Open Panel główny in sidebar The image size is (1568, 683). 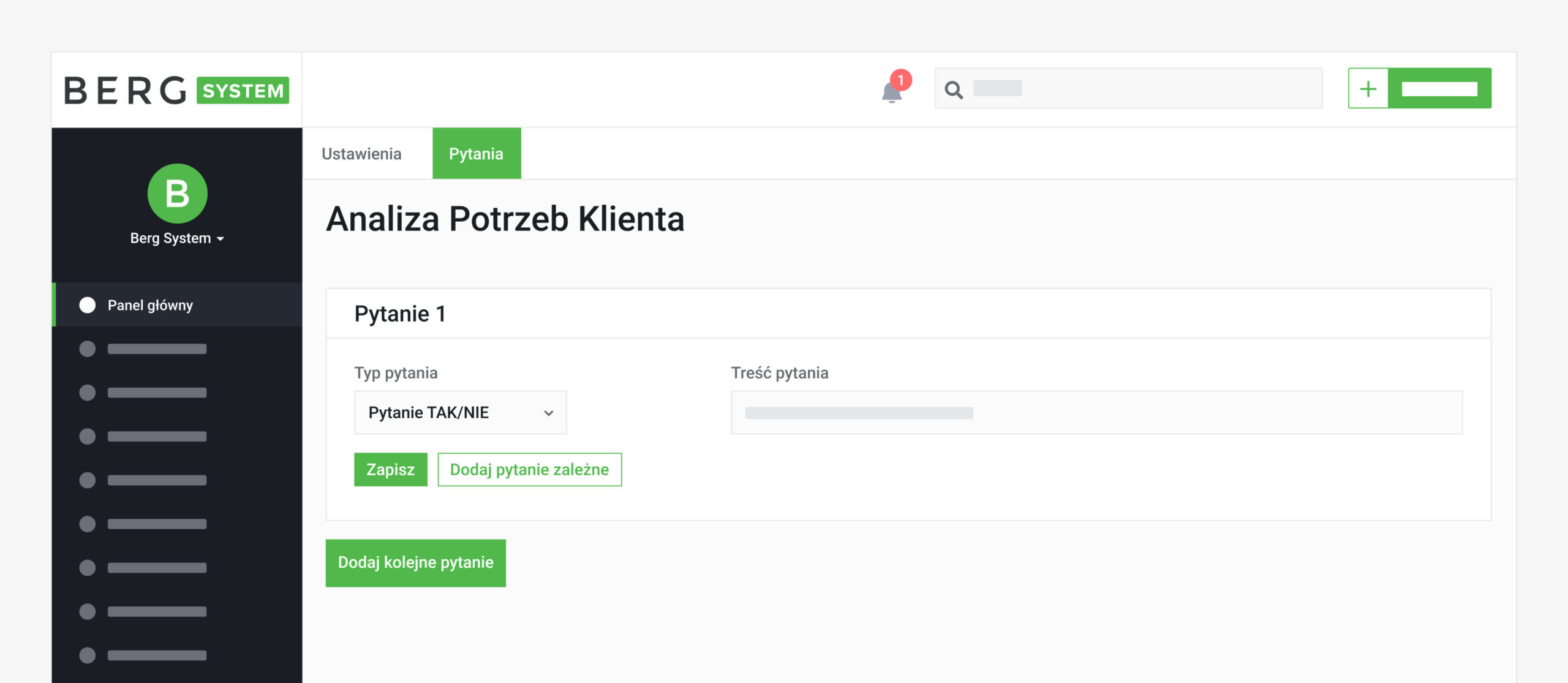click(177, 304)
